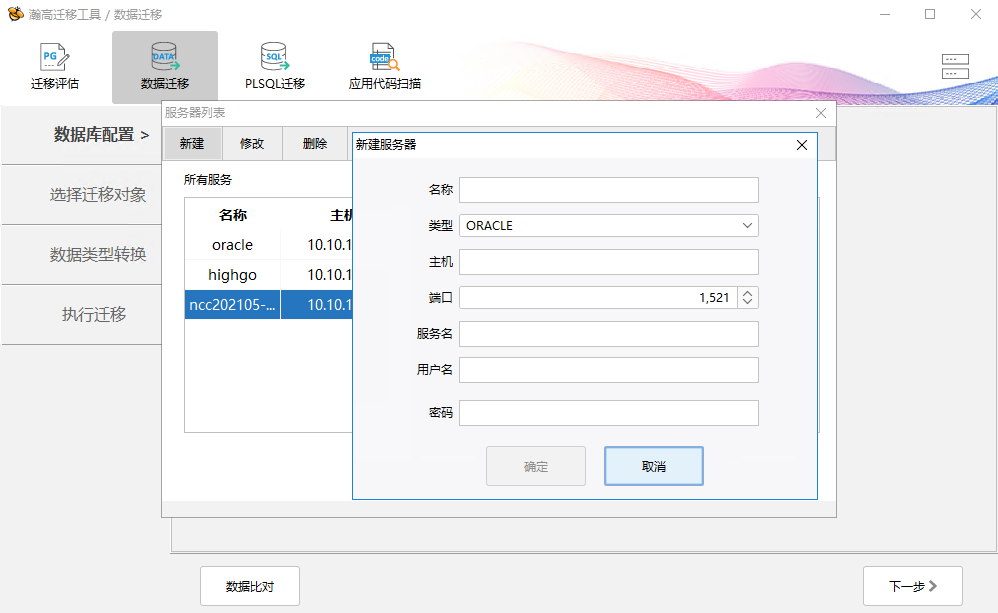Click the 名称 input field
This screenshot has height=613, width=998.
tap(608, 190)
